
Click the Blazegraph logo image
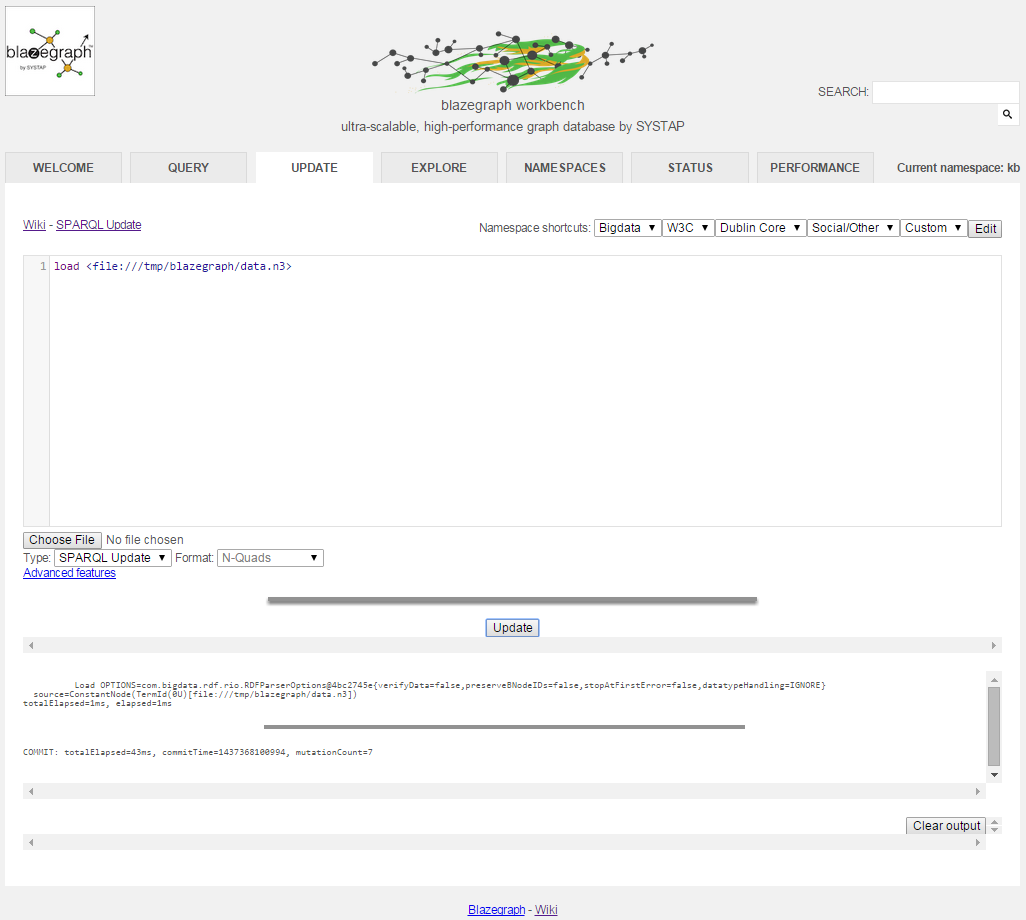50,51
